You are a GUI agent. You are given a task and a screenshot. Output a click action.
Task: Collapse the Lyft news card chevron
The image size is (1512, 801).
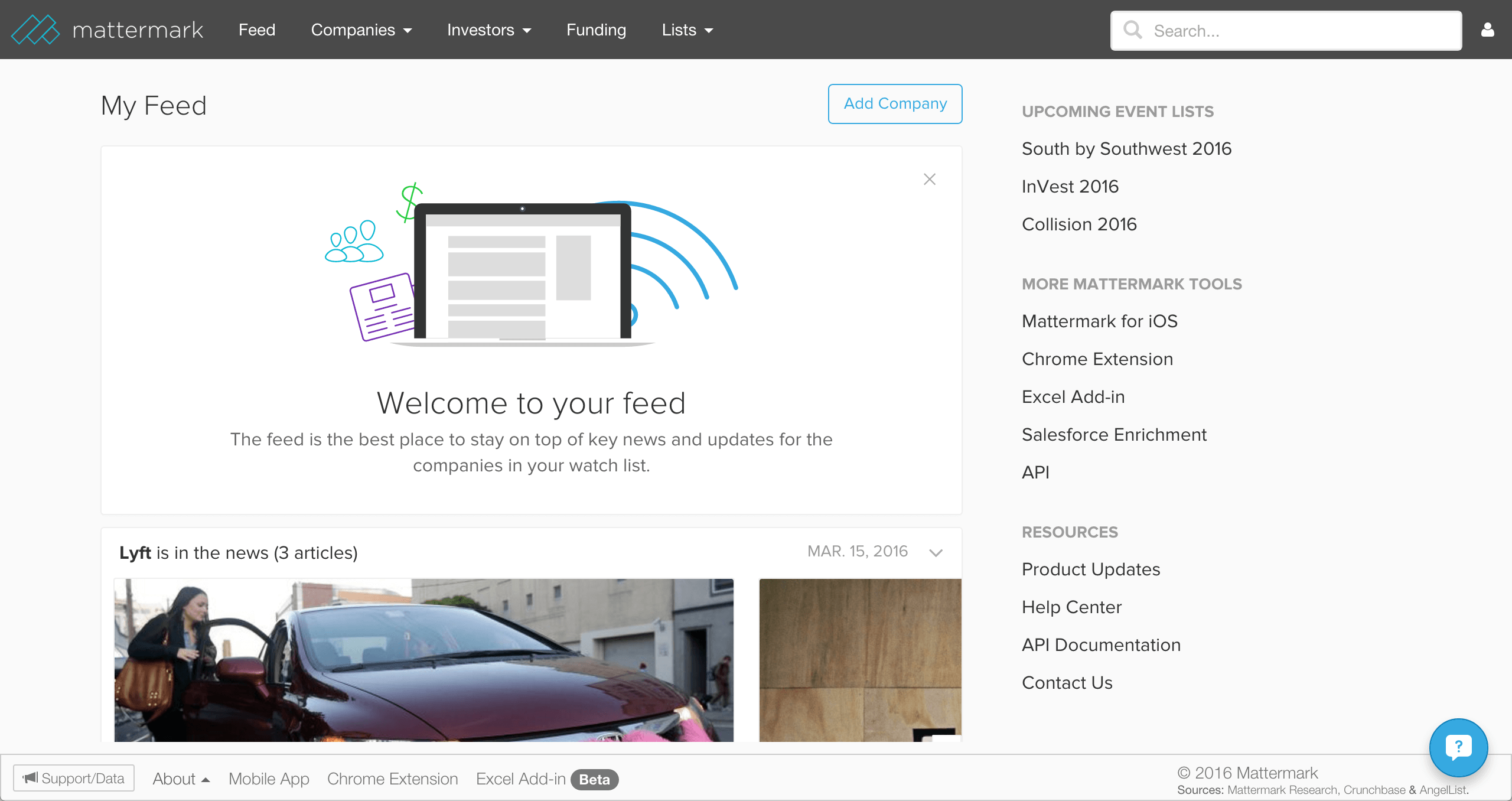936,552
